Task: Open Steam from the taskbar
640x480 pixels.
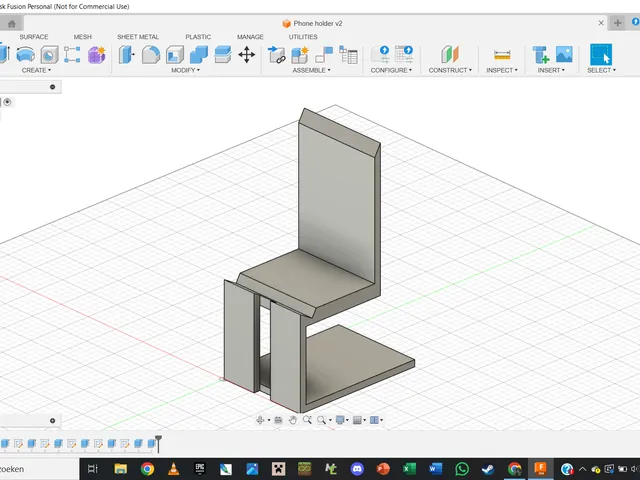Action: 488,469
